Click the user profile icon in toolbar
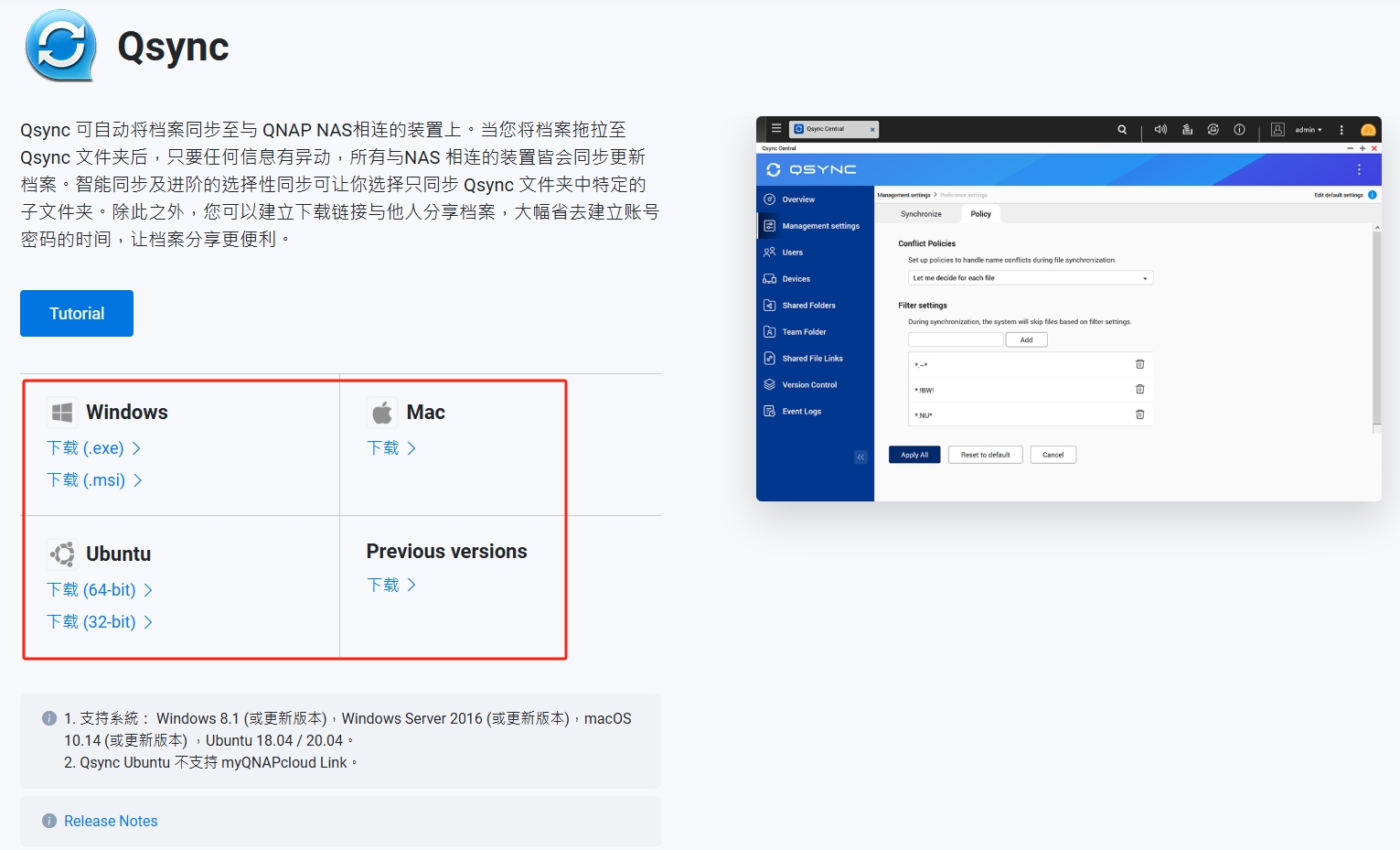 [x=1277, y=130]
